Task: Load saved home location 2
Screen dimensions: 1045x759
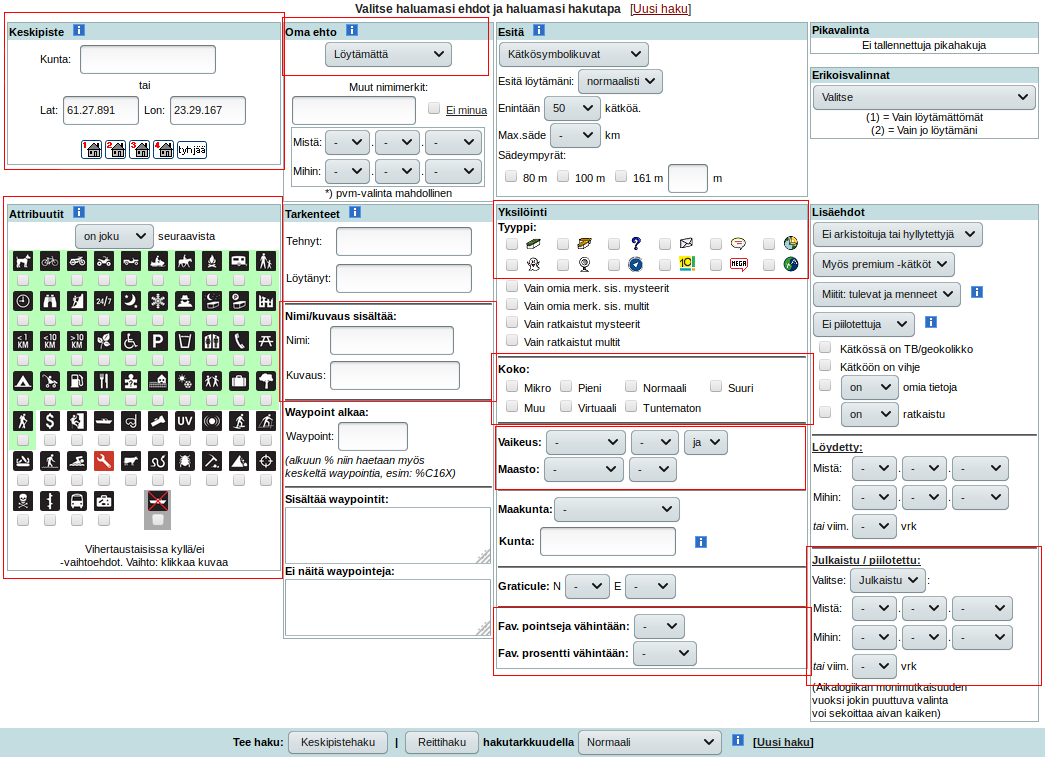Action: (x=115, y=149)
